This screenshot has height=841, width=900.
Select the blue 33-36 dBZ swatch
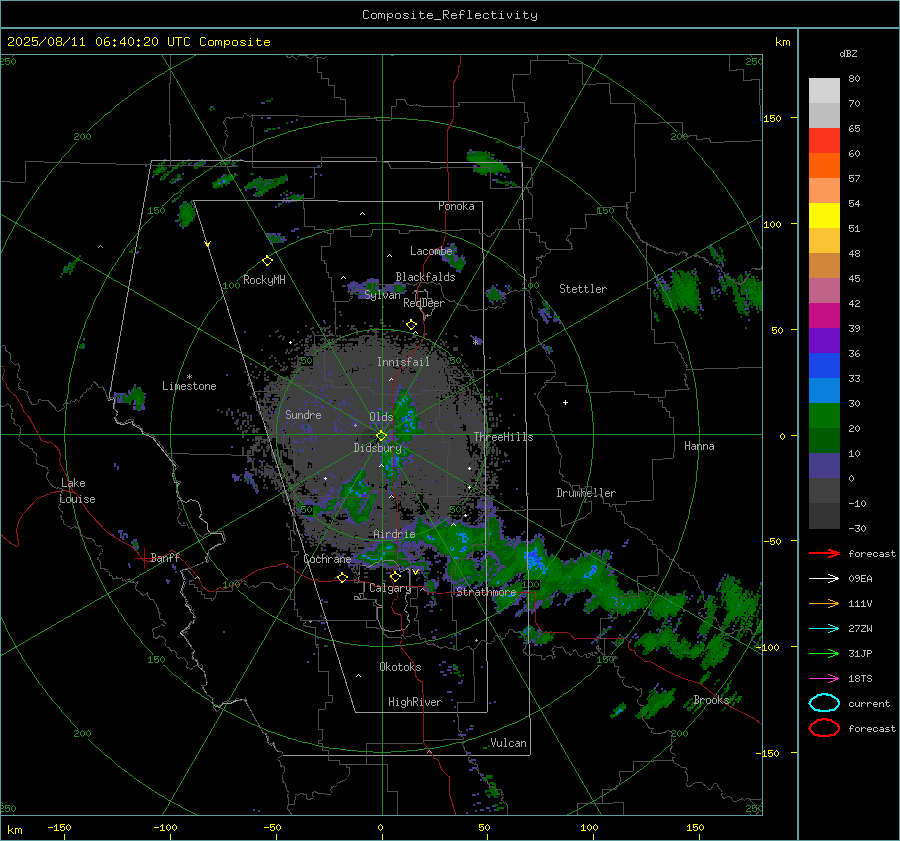tap(824, 366)
